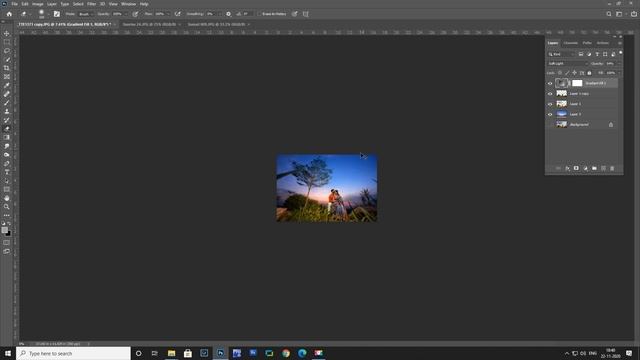The width and height of the screenshot is (640, 360).
Task: Switch to the Channels tab
Action: (571, 43)
